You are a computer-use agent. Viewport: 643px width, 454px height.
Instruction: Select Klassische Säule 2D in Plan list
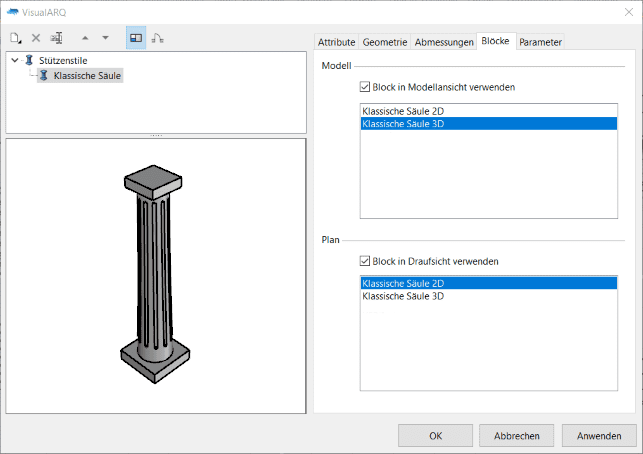coord(488,283)
